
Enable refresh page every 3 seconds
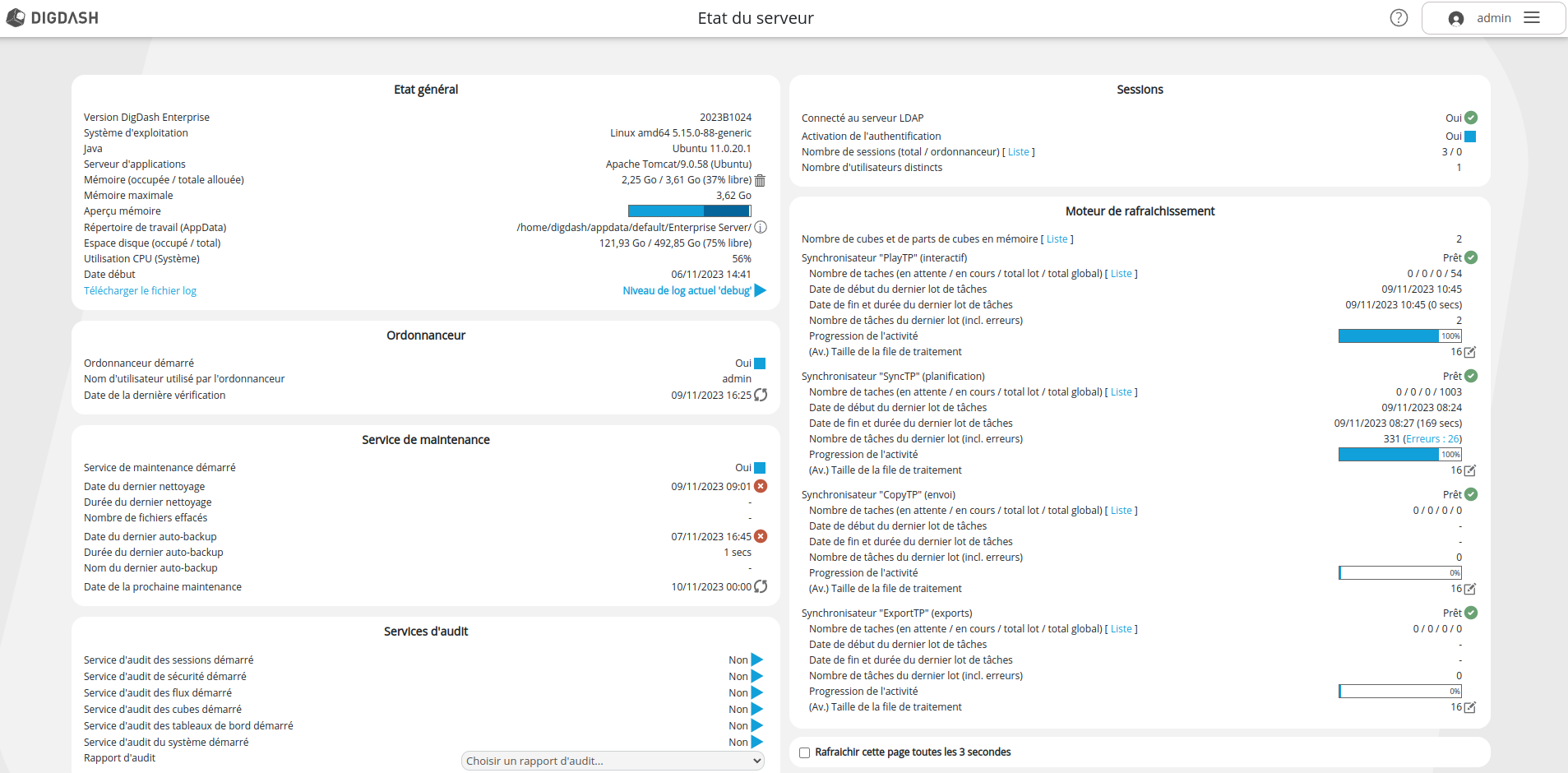(805, 752)
